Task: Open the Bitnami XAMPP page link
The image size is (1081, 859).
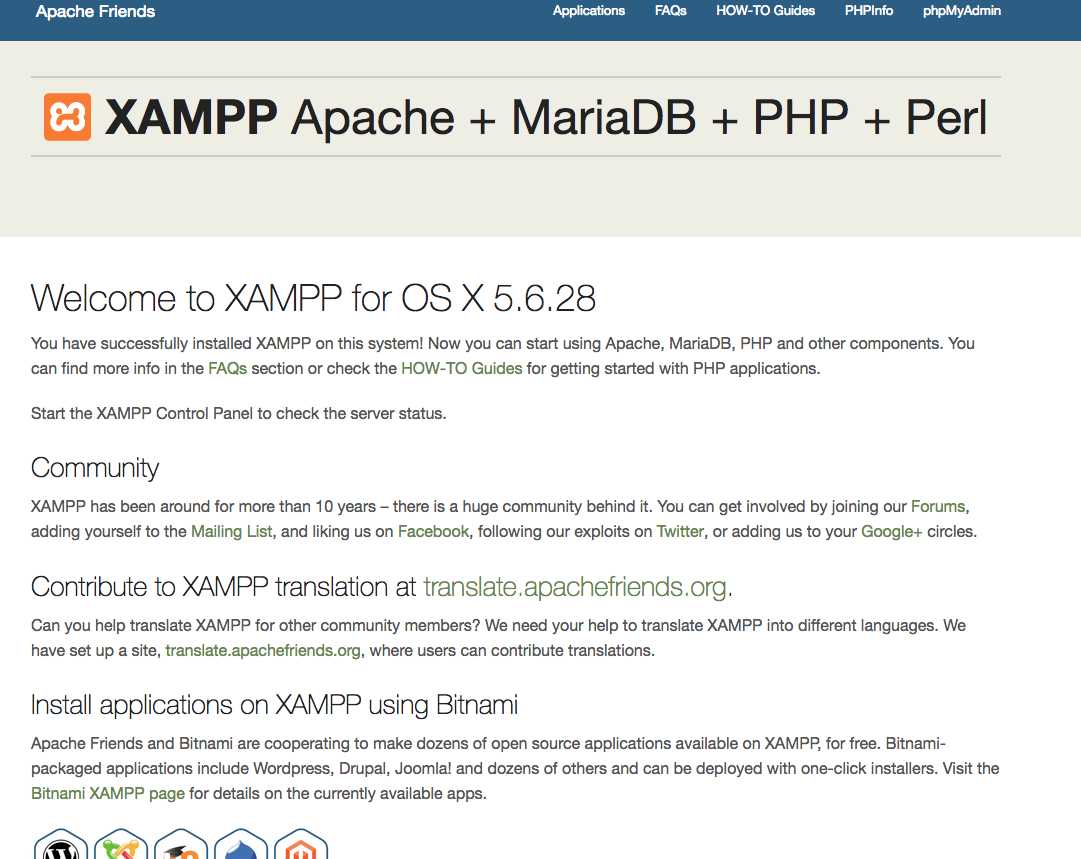Action: click(108, 794)
